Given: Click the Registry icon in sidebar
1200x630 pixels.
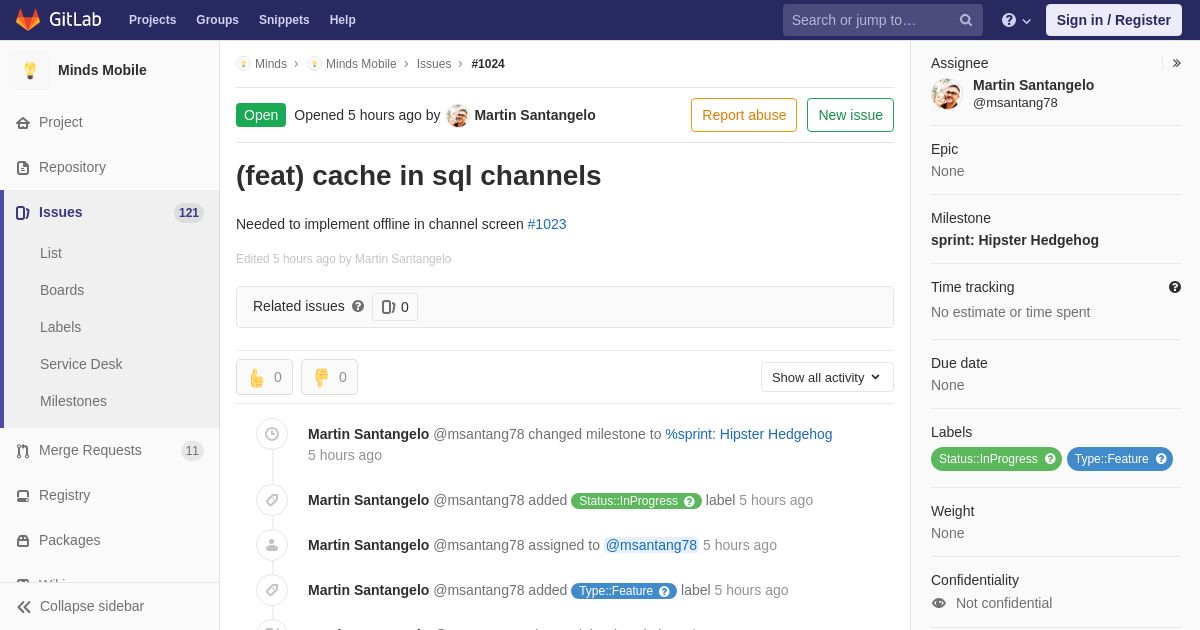Looking at the screenshot, I should click(x=23, y=496).
